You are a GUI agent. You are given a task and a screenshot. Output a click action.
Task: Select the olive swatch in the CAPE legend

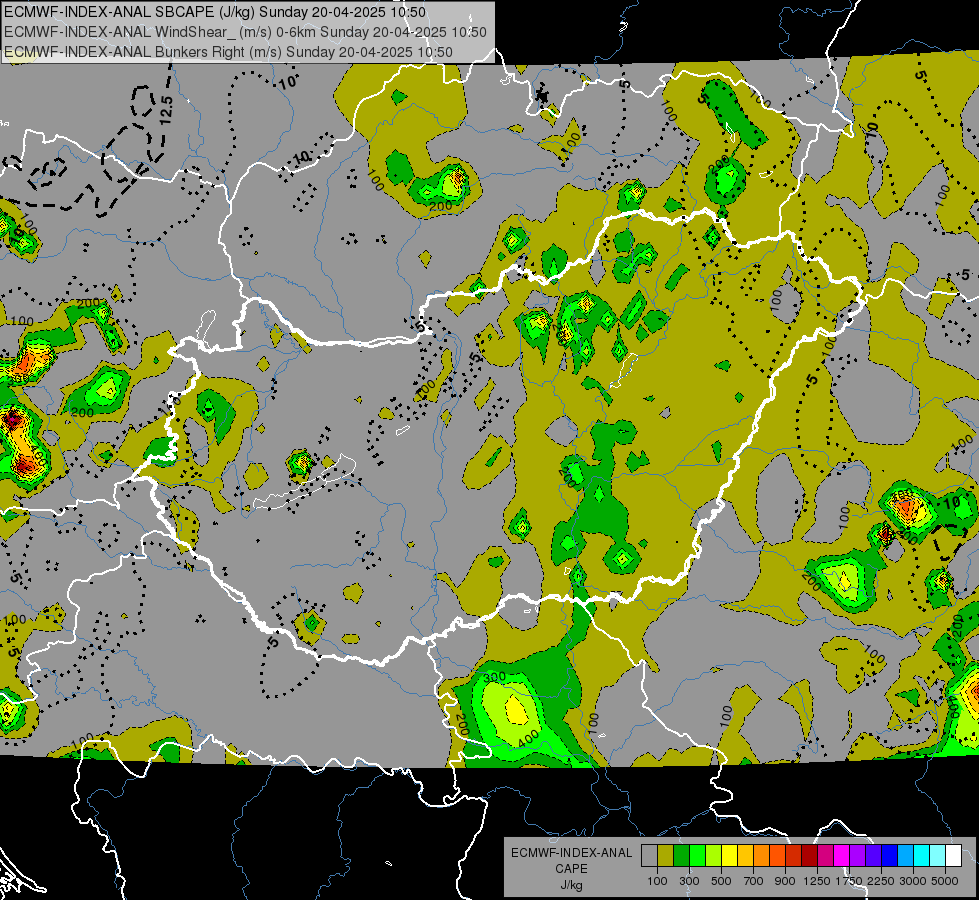[666, 856]
